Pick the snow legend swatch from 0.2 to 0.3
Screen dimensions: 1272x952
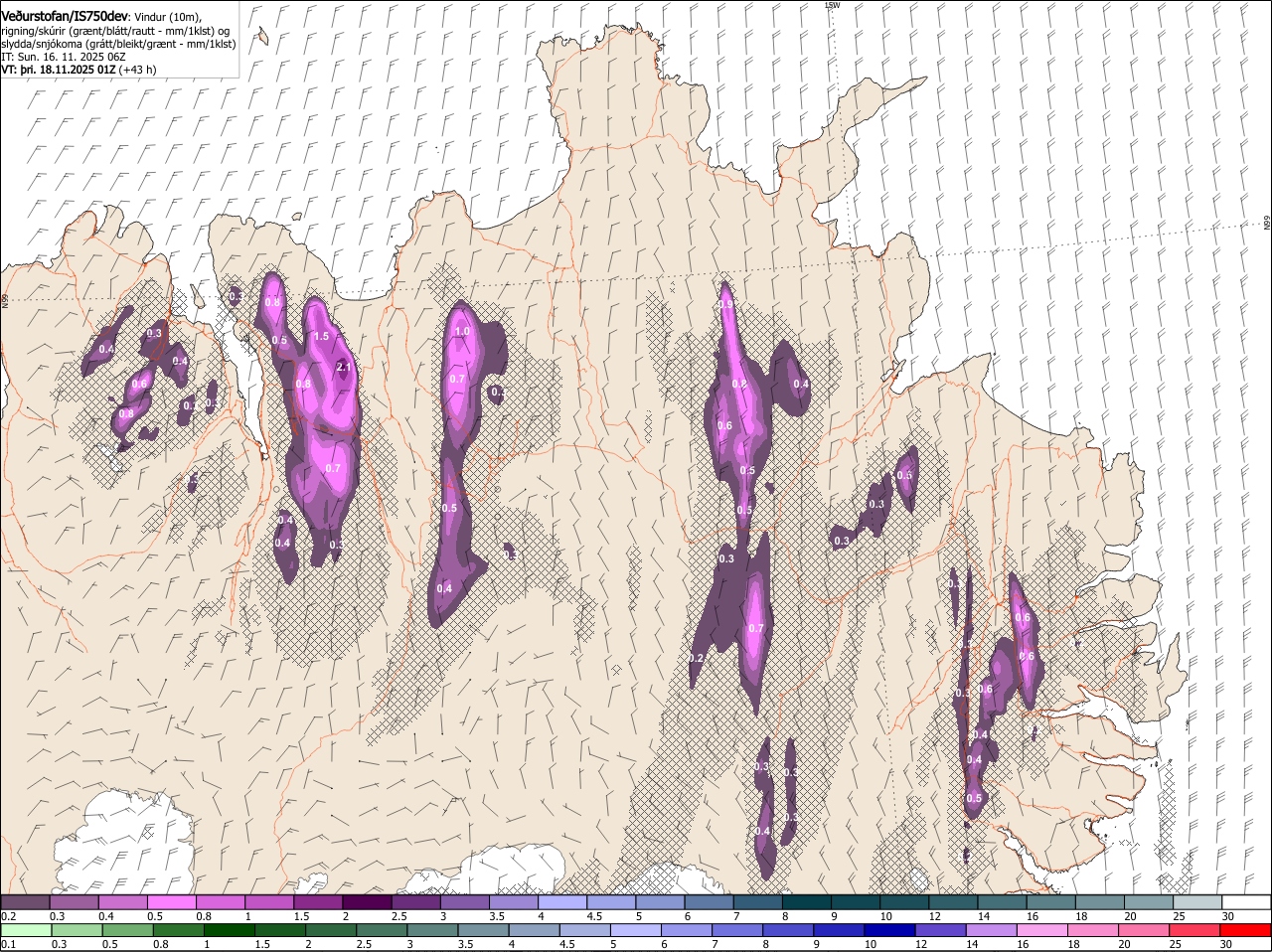pos(25,902)
